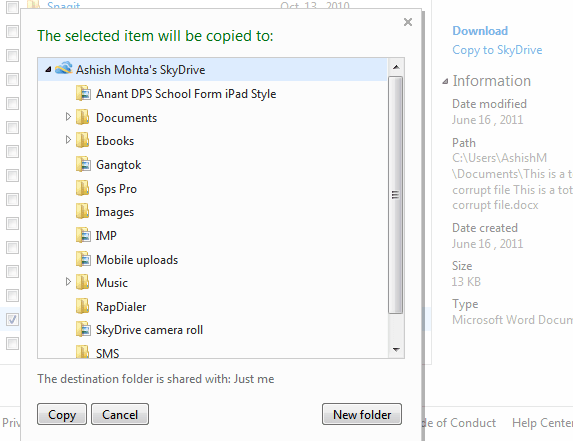The width and height of the screenshot is (573, 441).
Task: Click the Help Center footer link
Action: [542, 423]
